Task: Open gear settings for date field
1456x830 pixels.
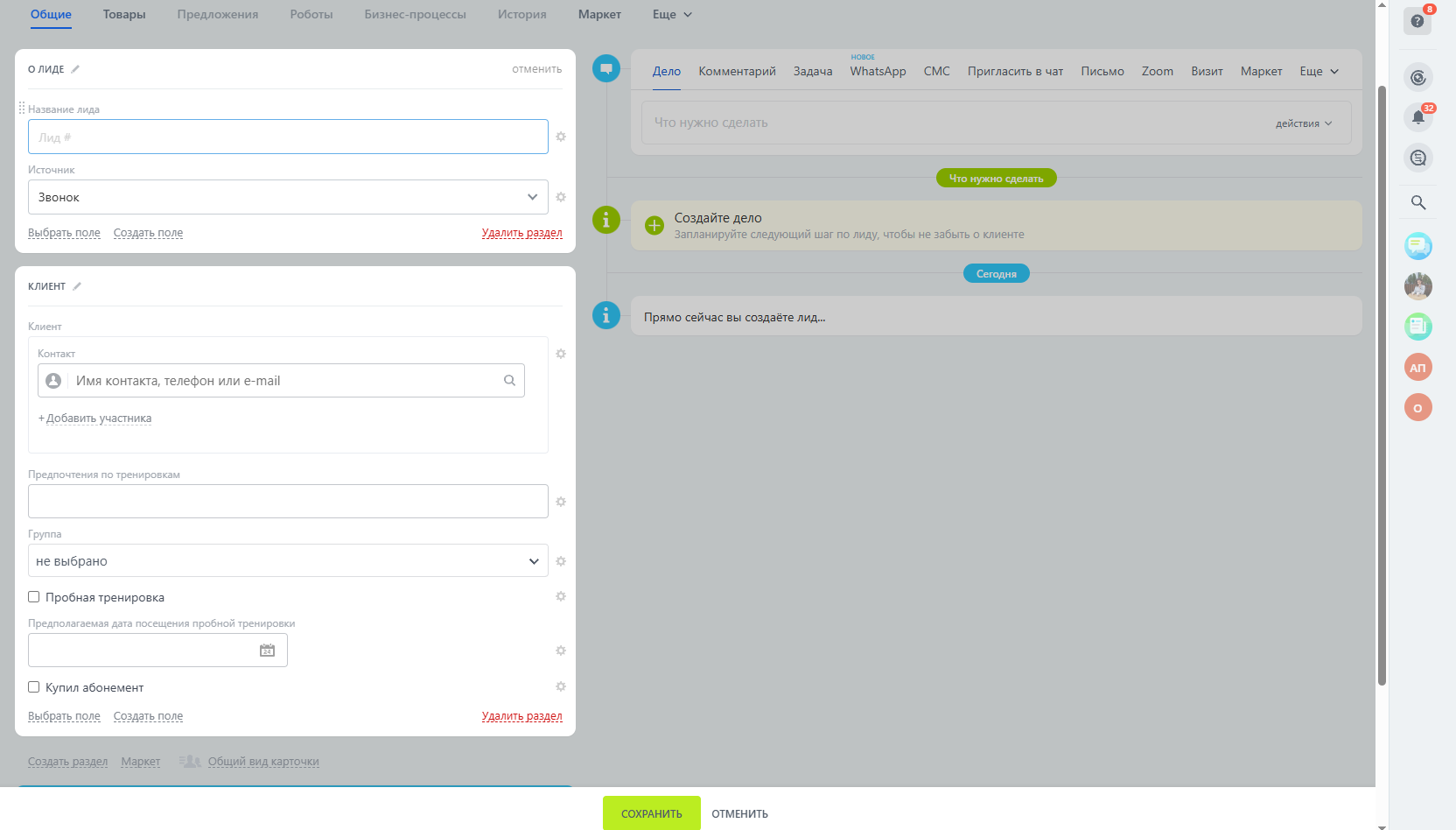Action: pos(561,651)
